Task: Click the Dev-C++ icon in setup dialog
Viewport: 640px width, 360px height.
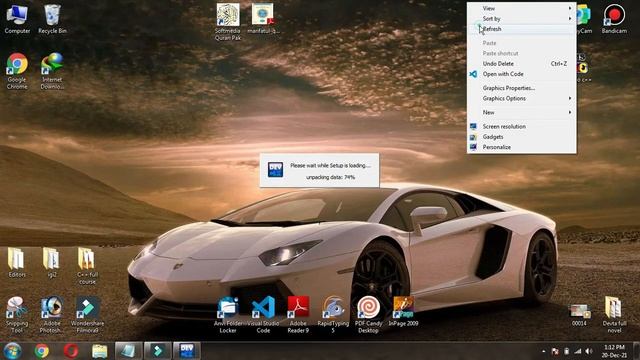Action: [x=275, y=170]
